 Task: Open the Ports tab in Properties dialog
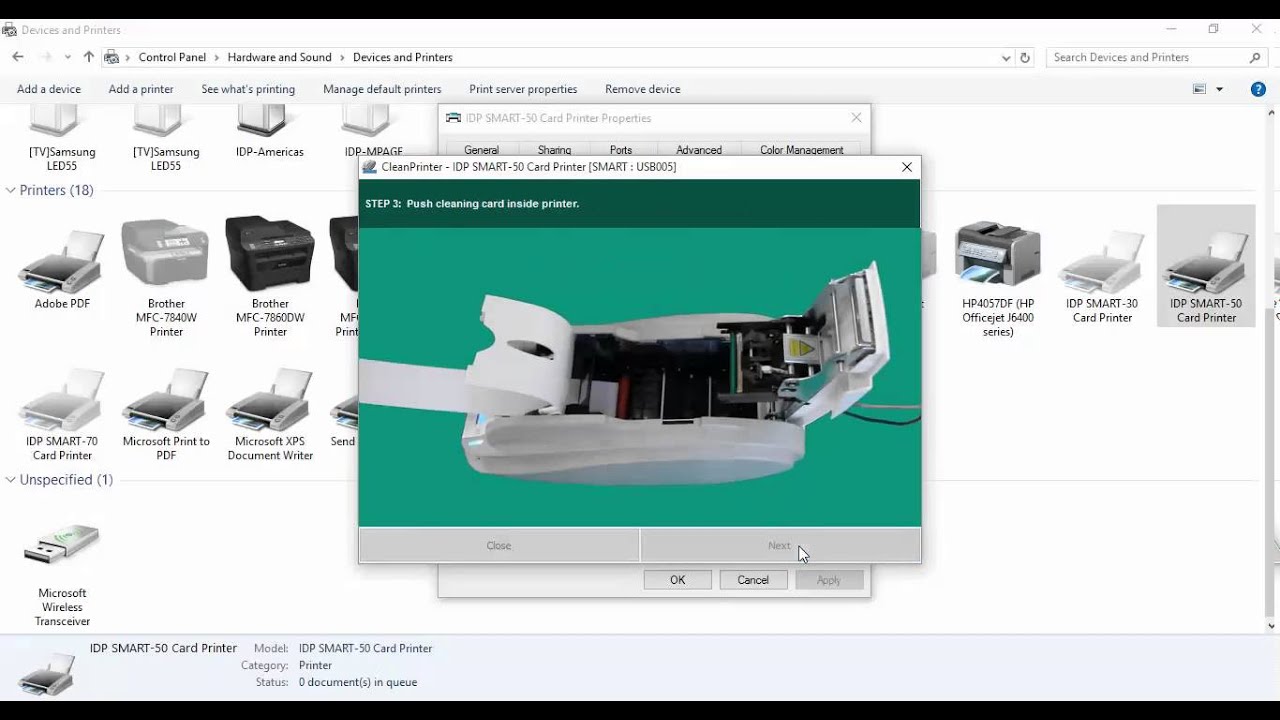point(621,150)
